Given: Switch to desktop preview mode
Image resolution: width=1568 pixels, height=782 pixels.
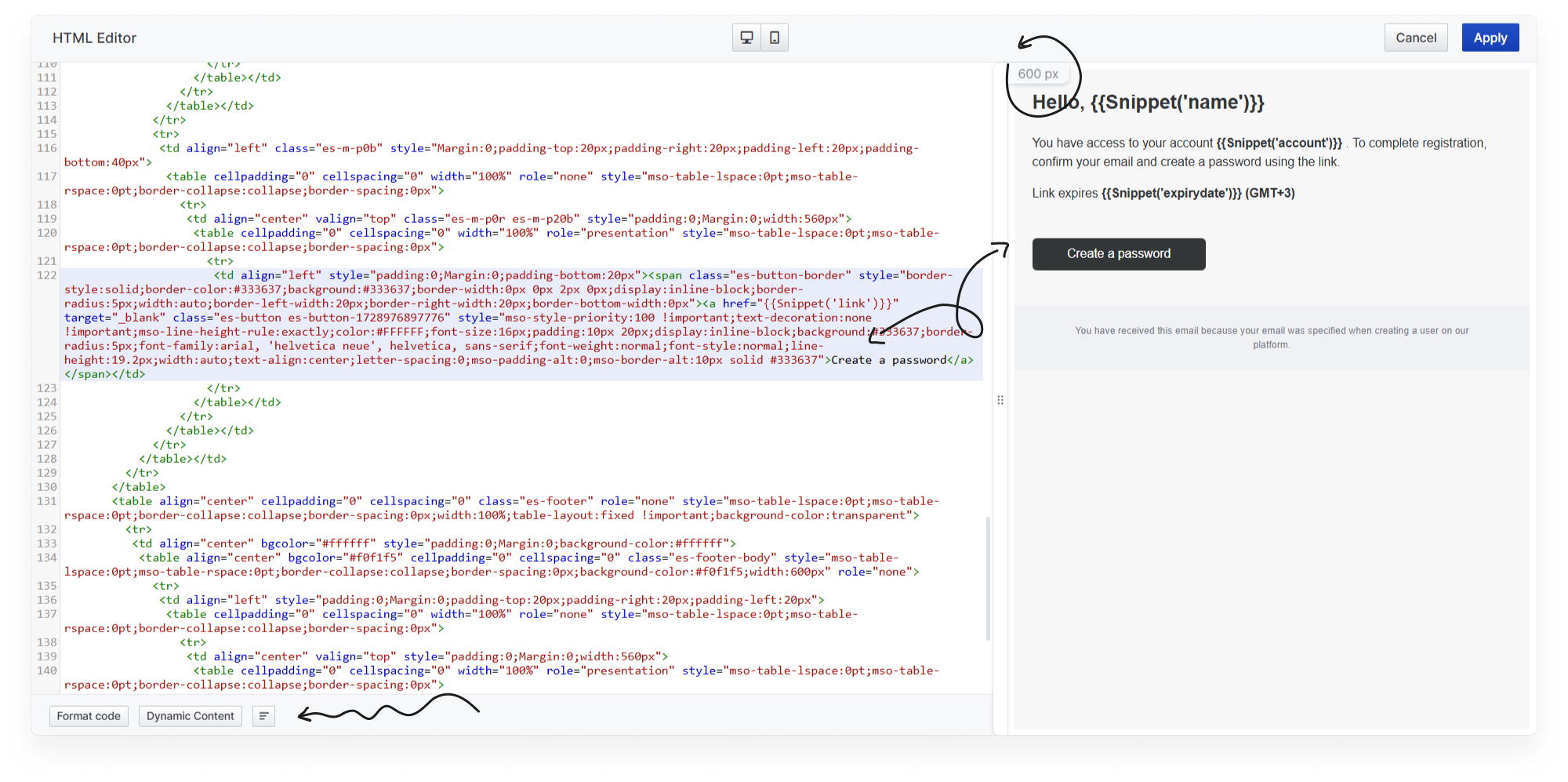Looking at the screenshot, I should 746,38.
